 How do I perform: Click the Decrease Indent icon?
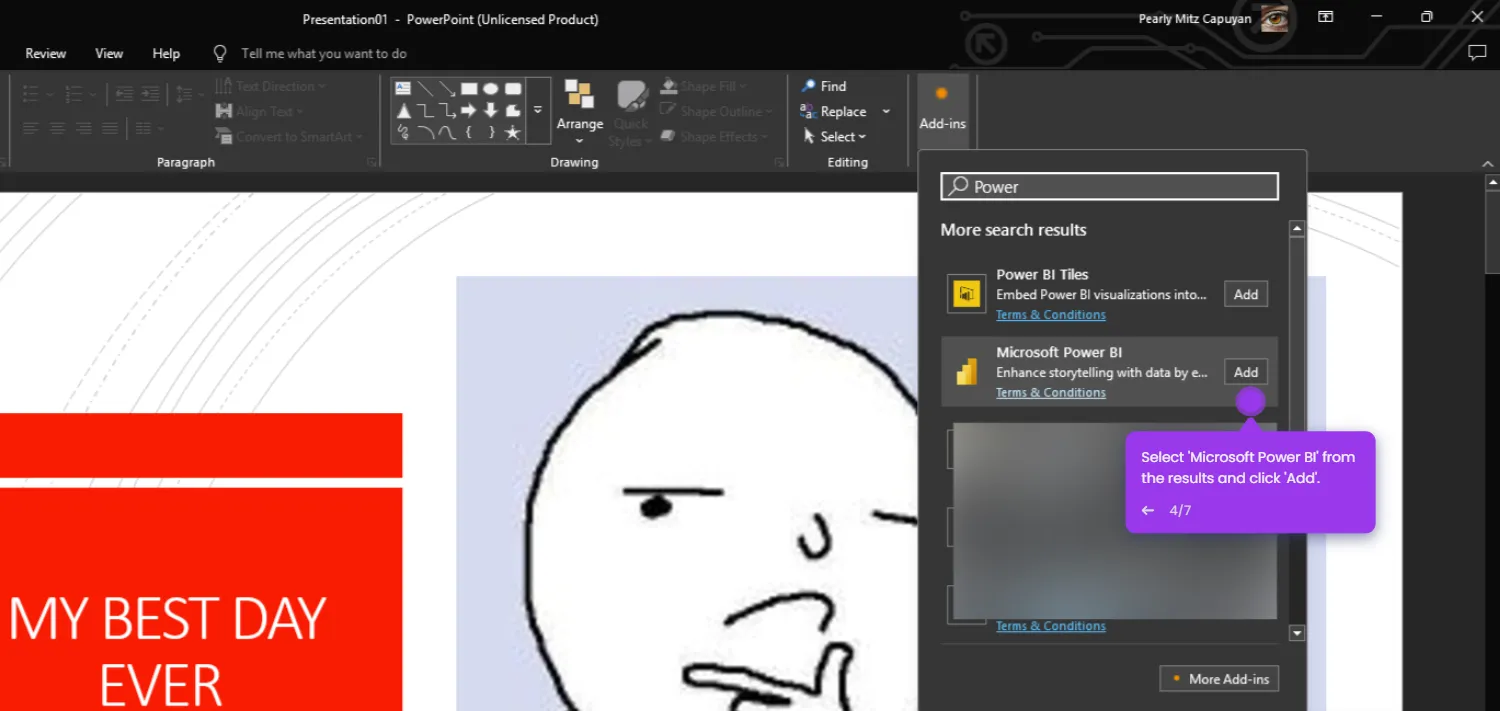pos(125,94)
